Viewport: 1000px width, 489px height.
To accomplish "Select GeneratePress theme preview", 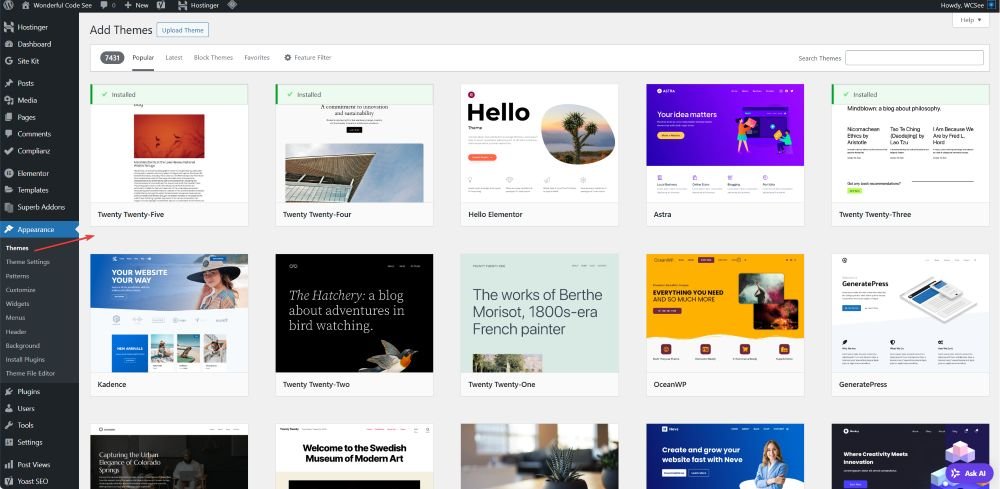I will 910,325.
